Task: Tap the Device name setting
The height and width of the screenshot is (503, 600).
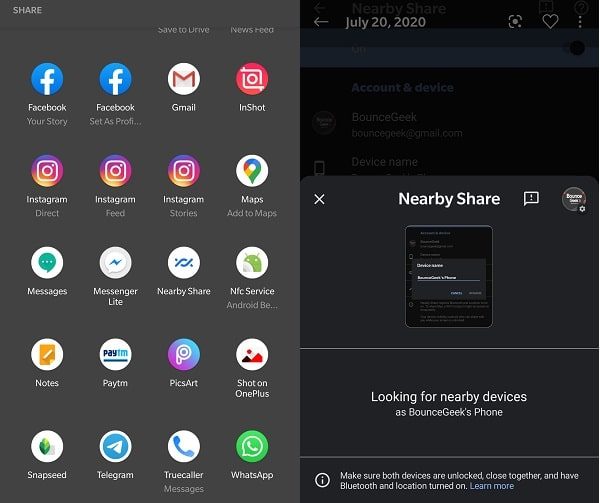Action: pos(449,165)
